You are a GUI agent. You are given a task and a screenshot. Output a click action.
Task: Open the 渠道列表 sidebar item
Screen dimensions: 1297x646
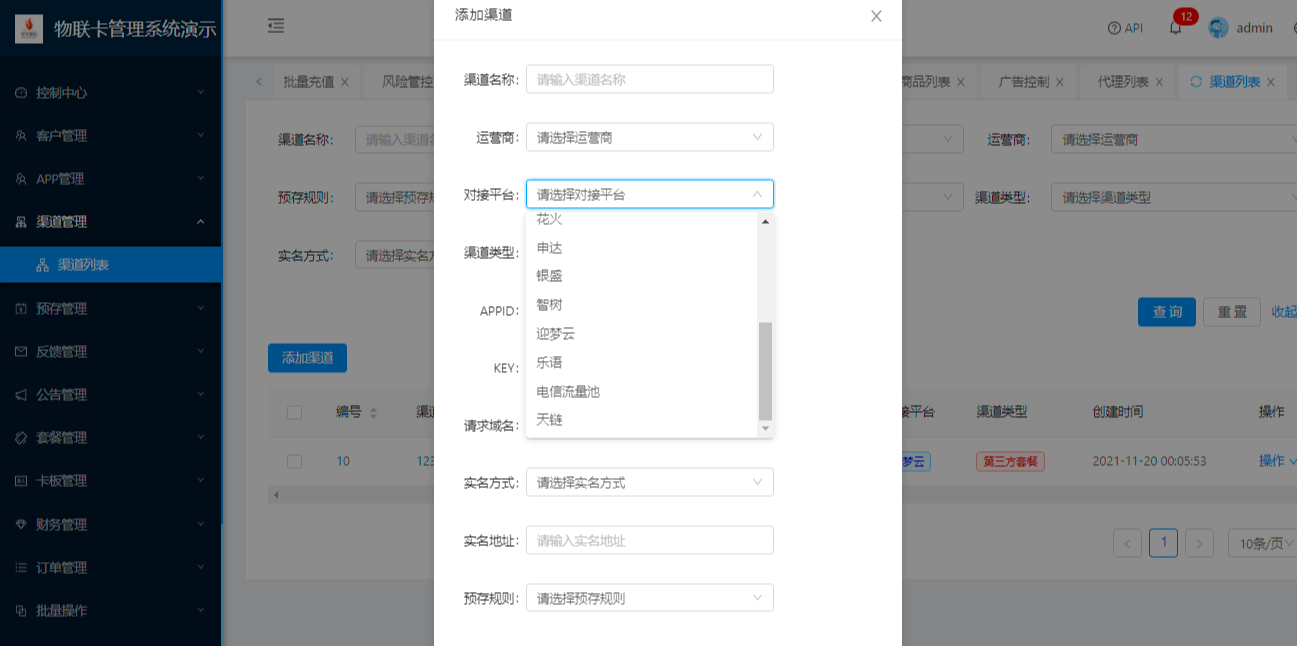(x=110, y=265)
